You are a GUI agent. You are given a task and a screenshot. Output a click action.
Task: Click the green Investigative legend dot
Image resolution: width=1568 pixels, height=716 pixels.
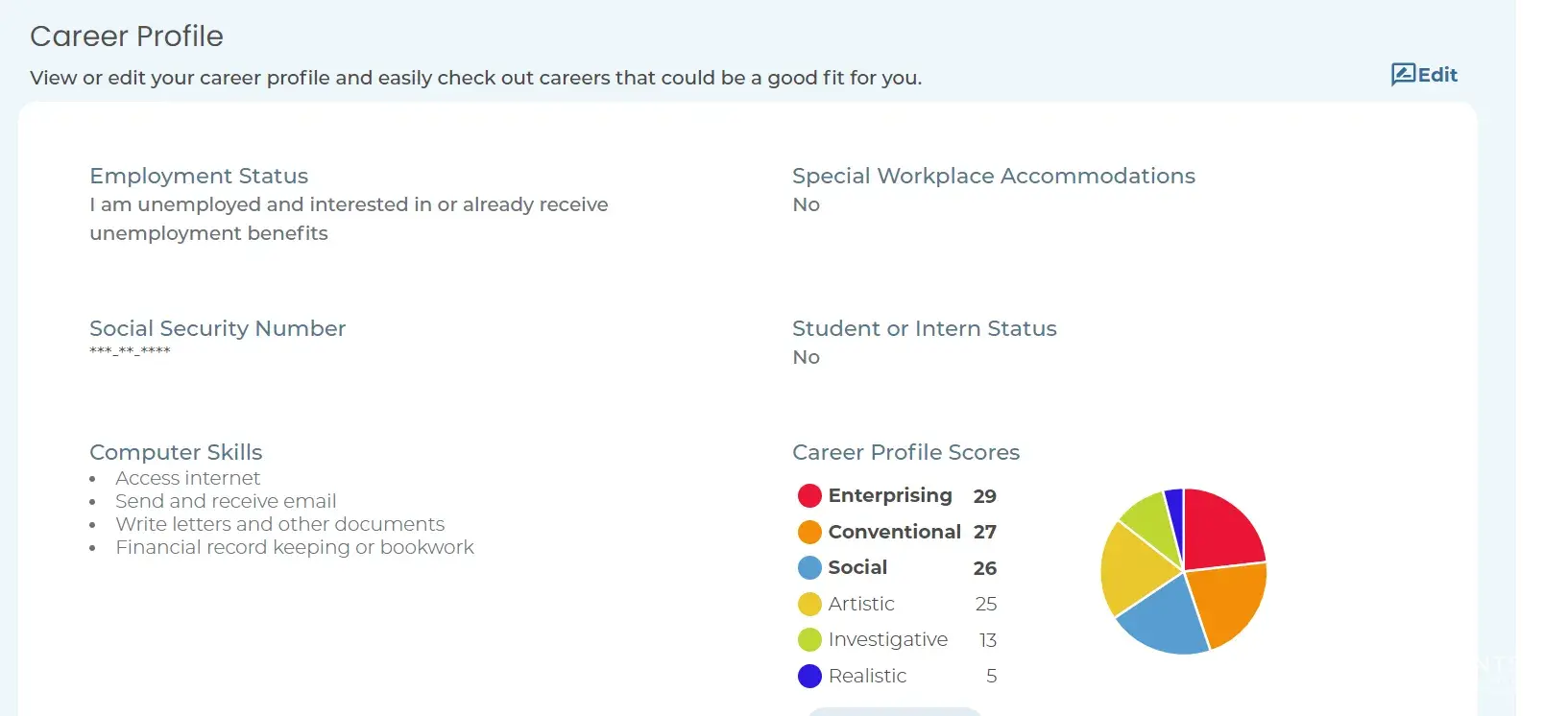coord(809,639)
